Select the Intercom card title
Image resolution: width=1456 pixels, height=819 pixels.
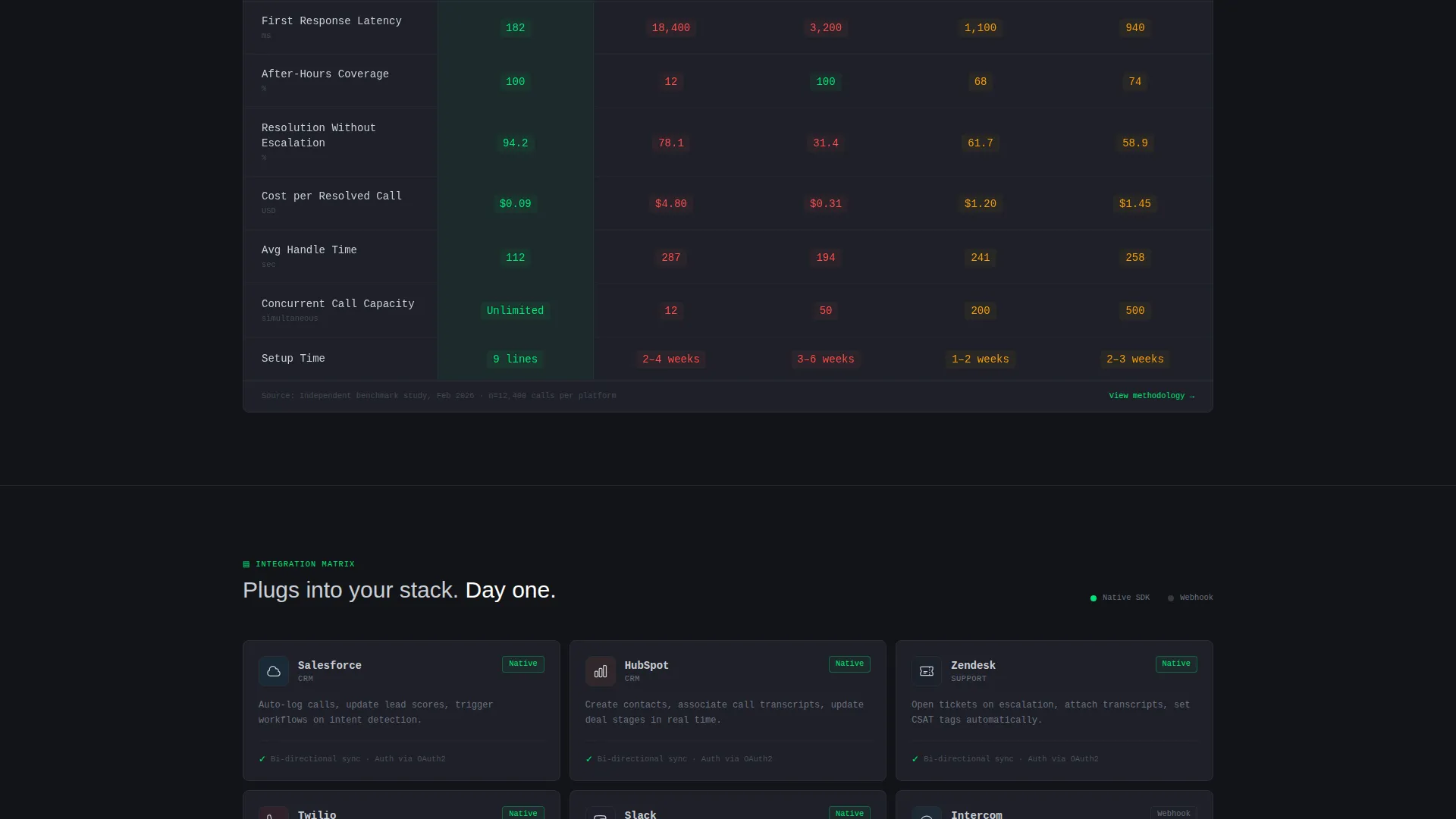point(976,814)
